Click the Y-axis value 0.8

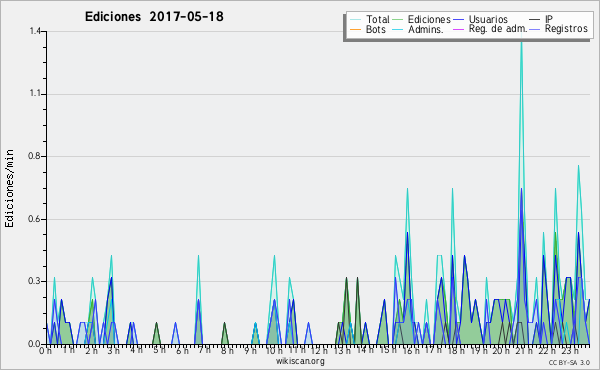[x=34, y=156]
